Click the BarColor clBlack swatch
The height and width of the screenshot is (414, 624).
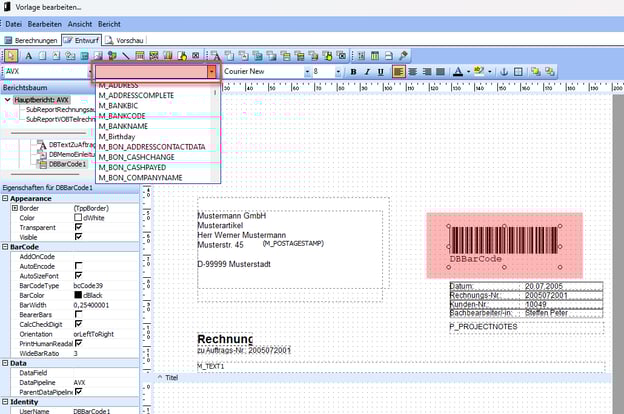click(x=79, y=295)
